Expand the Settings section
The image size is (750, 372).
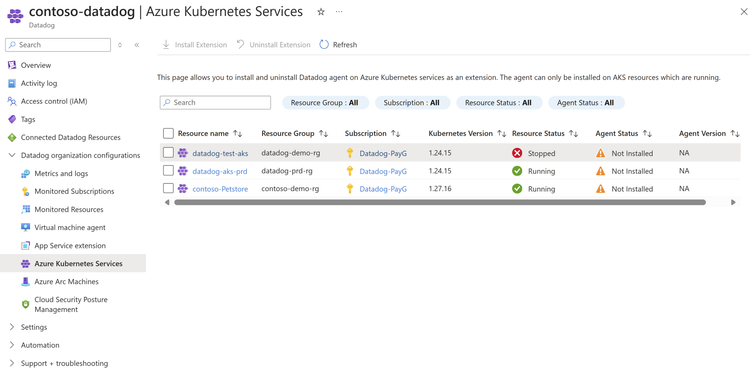(x=12, y=328)
